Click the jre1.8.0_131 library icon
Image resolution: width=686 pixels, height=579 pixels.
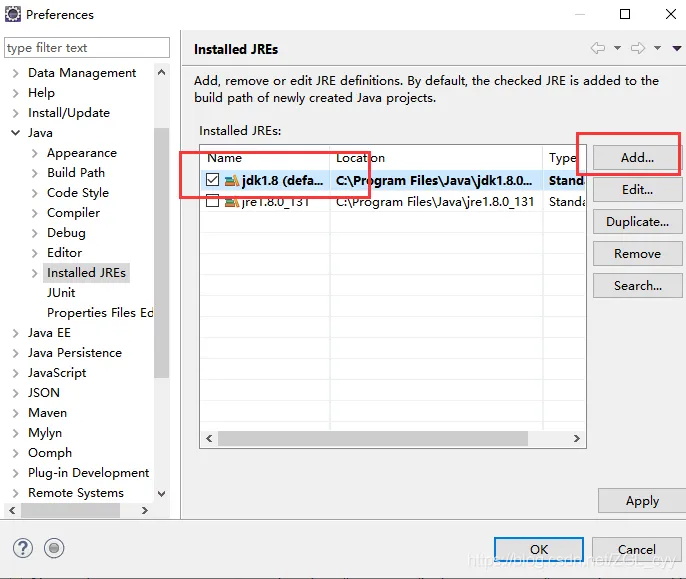pyautogui.click(x=231, y=202)
